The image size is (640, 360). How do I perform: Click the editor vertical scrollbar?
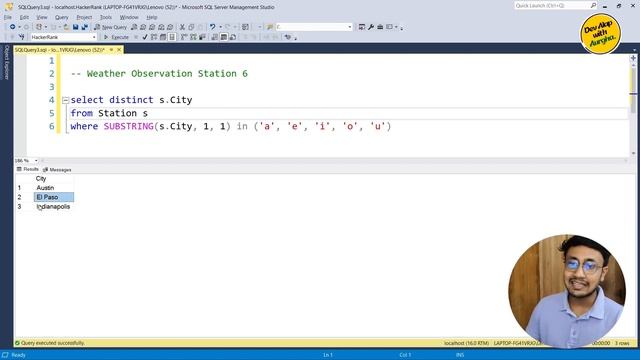coord(633,108)
